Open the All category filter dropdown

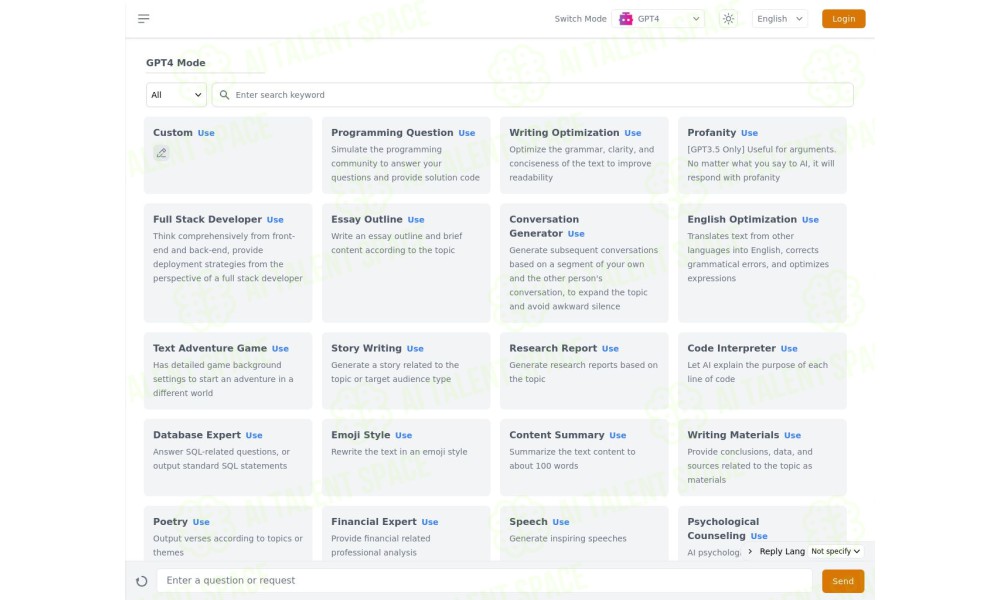(x=176, y=95)
